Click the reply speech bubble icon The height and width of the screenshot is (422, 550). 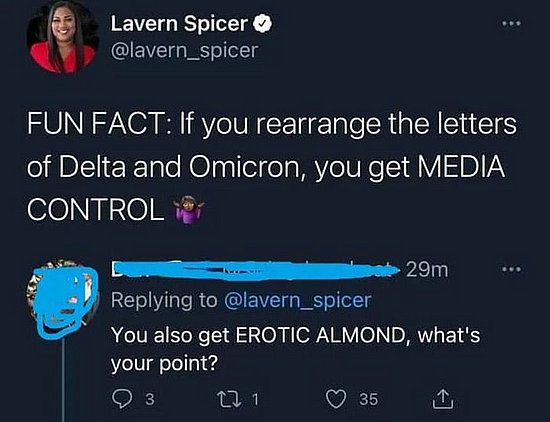coord(122,399)
